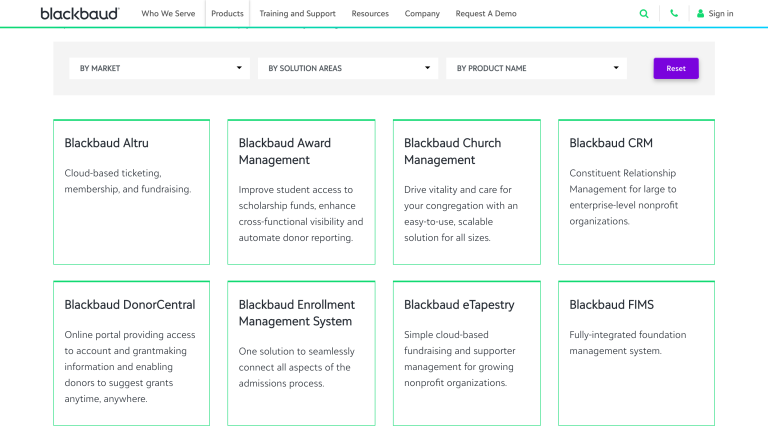Screen dimensions: 768x438
Task: Open the By Market dropdown
Action: [160, 68]
